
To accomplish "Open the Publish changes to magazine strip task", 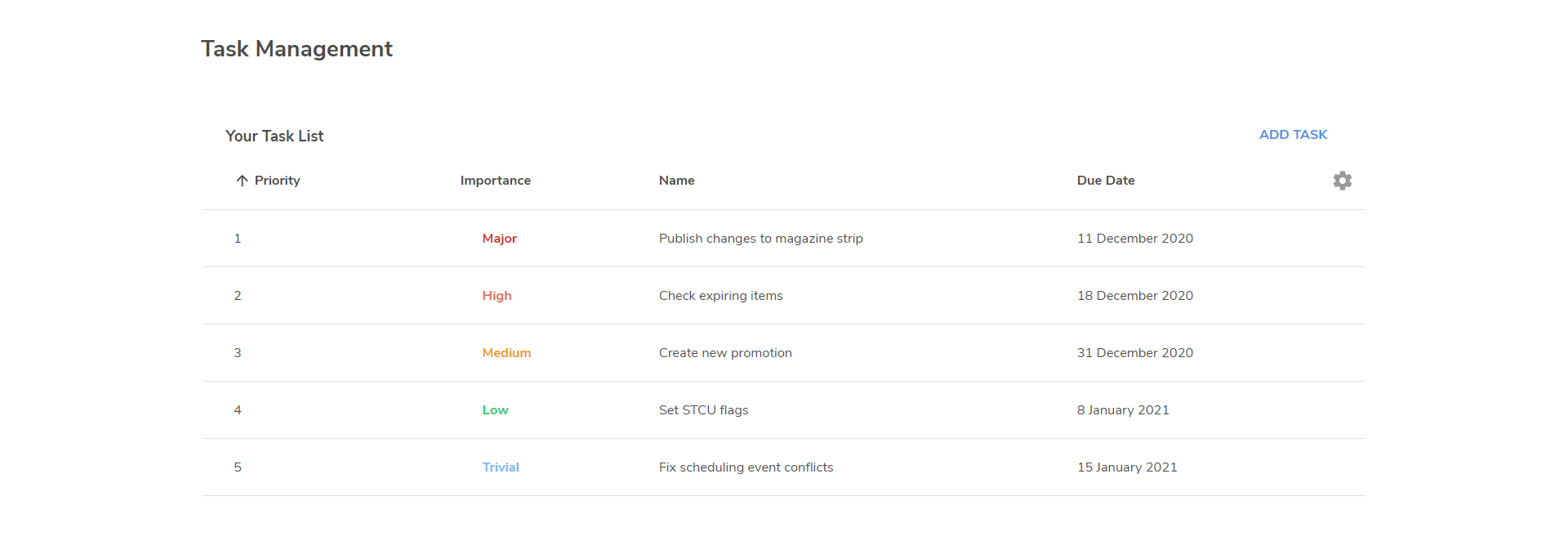I will (x=760, y=239).
